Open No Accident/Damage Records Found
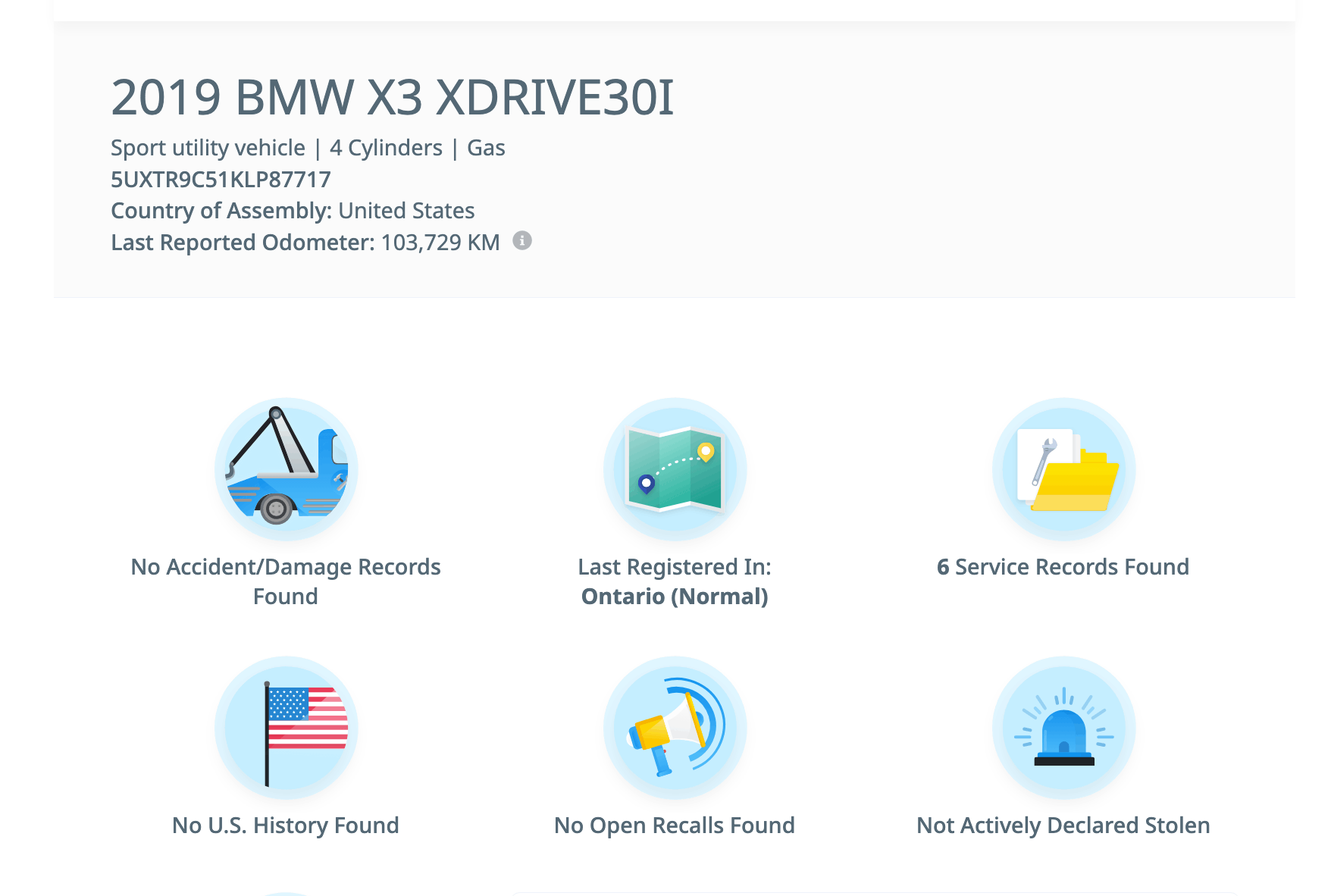 tap(286, 581)
